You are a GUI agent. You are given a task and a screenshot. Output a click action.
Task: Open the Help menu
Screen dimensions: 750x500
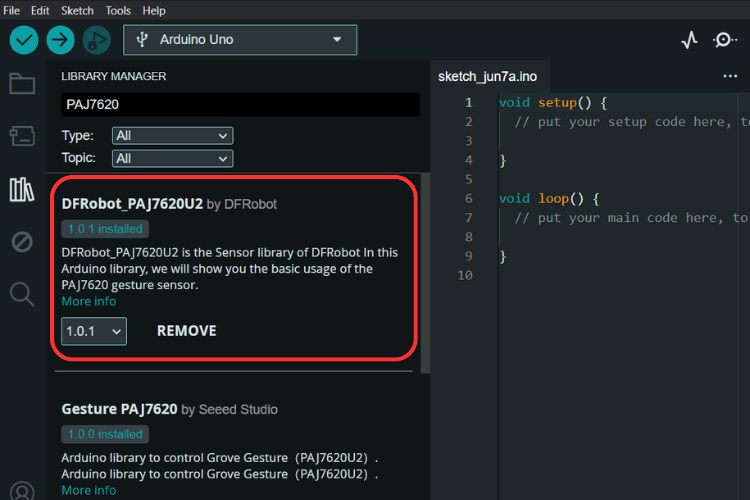(x=154, y=11)
